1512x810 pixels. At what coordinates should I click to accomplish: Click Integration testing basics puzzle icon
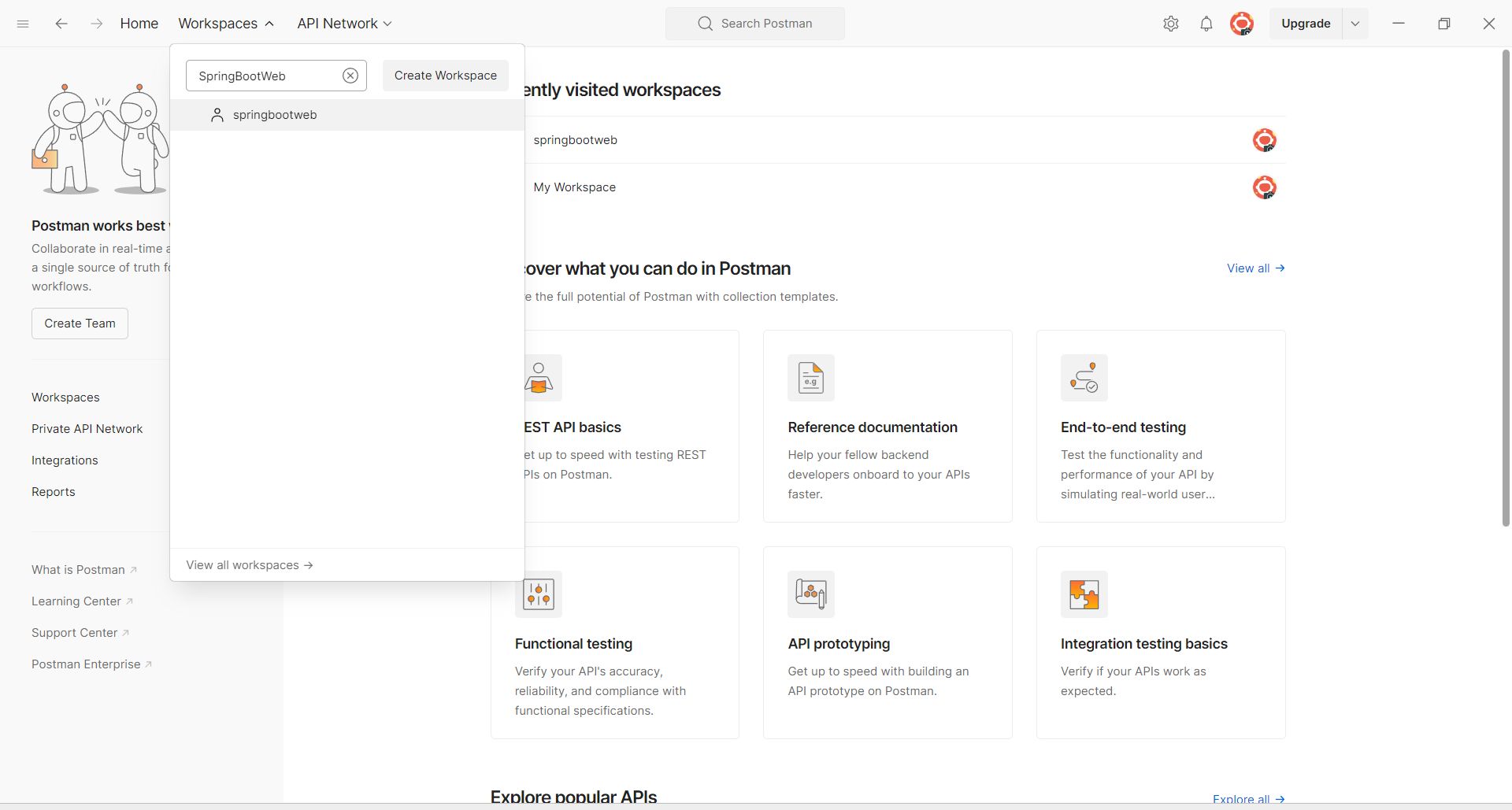(1084, 594)
